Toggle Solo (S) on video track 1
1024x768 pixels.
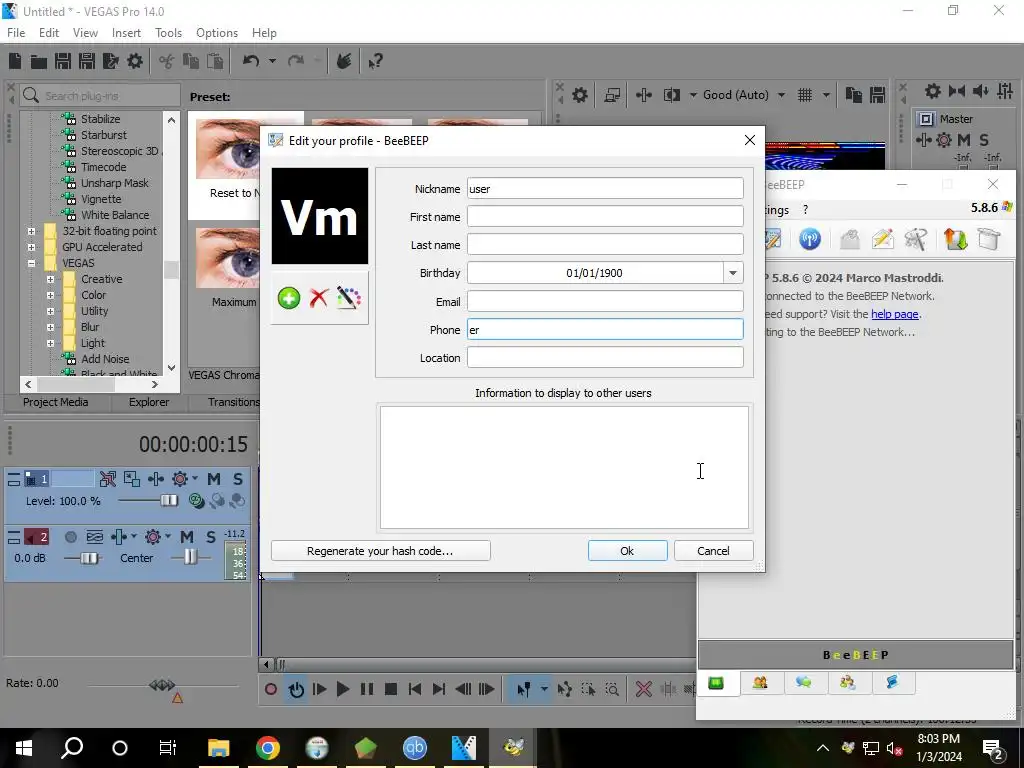(x=238, y=479)
